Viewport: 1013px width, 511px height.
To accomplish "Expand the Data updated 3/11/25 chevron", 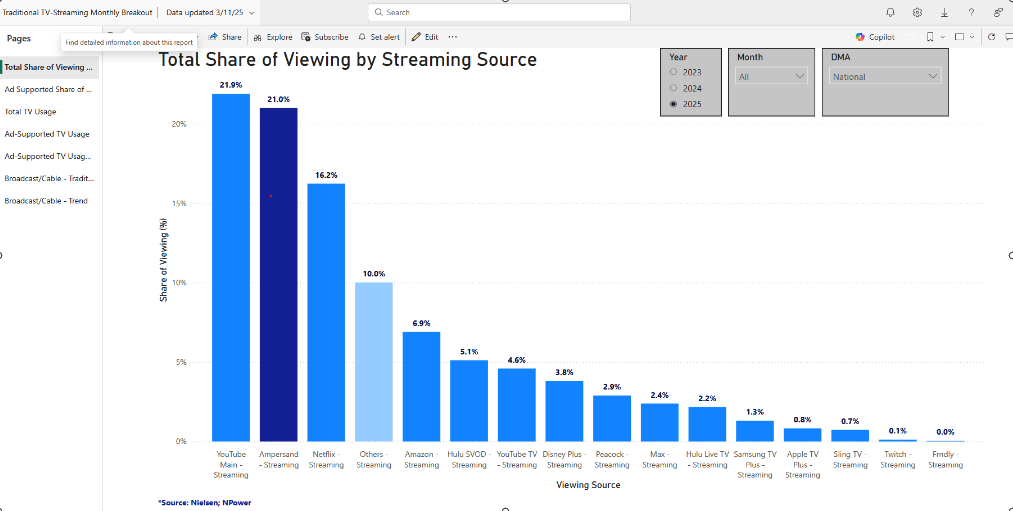I will (x=251, y=12).
